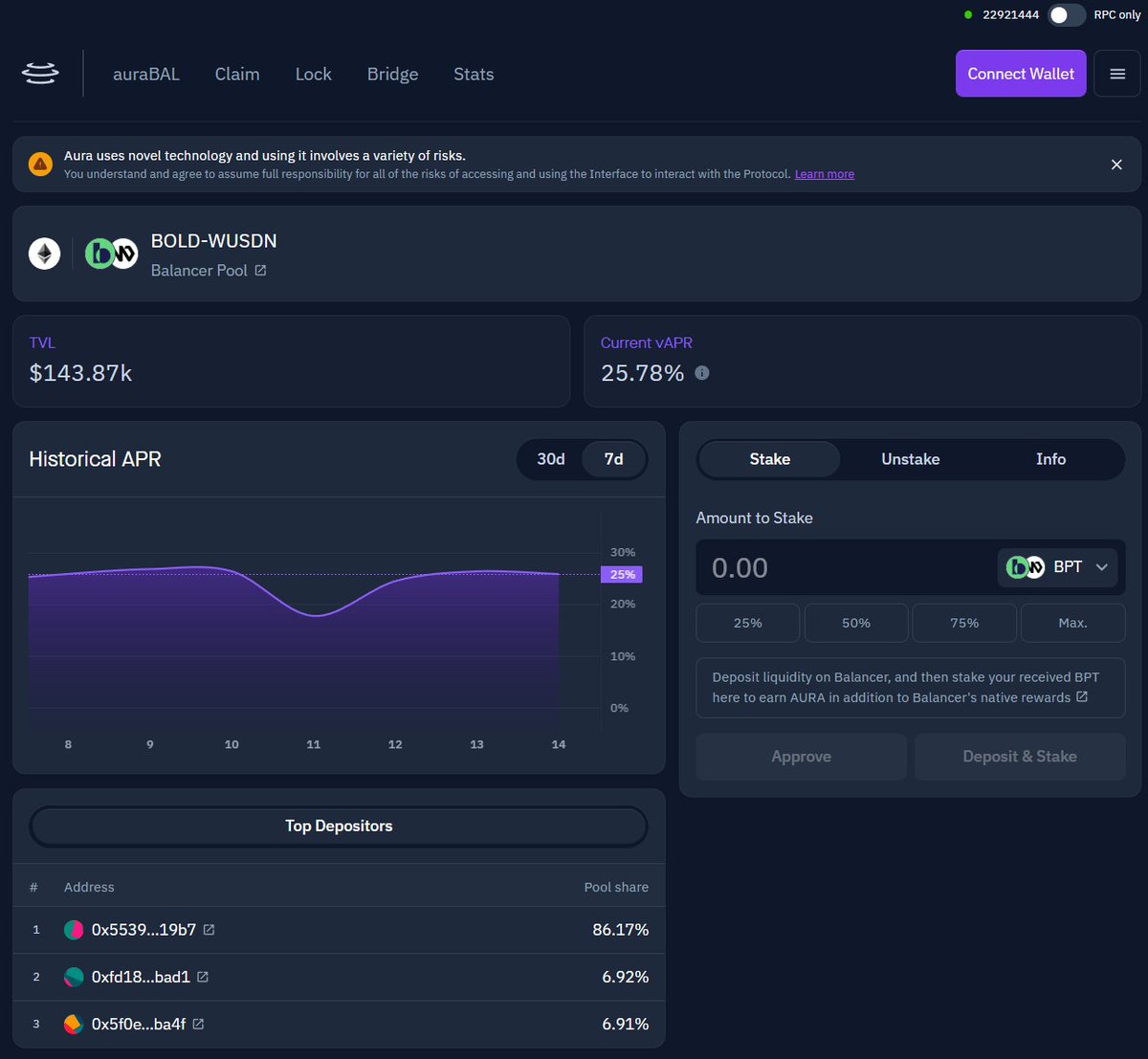Screen dimensions: 1148x1059
Task: Dismiss the risk warning banner
Action: (1116, 165)
